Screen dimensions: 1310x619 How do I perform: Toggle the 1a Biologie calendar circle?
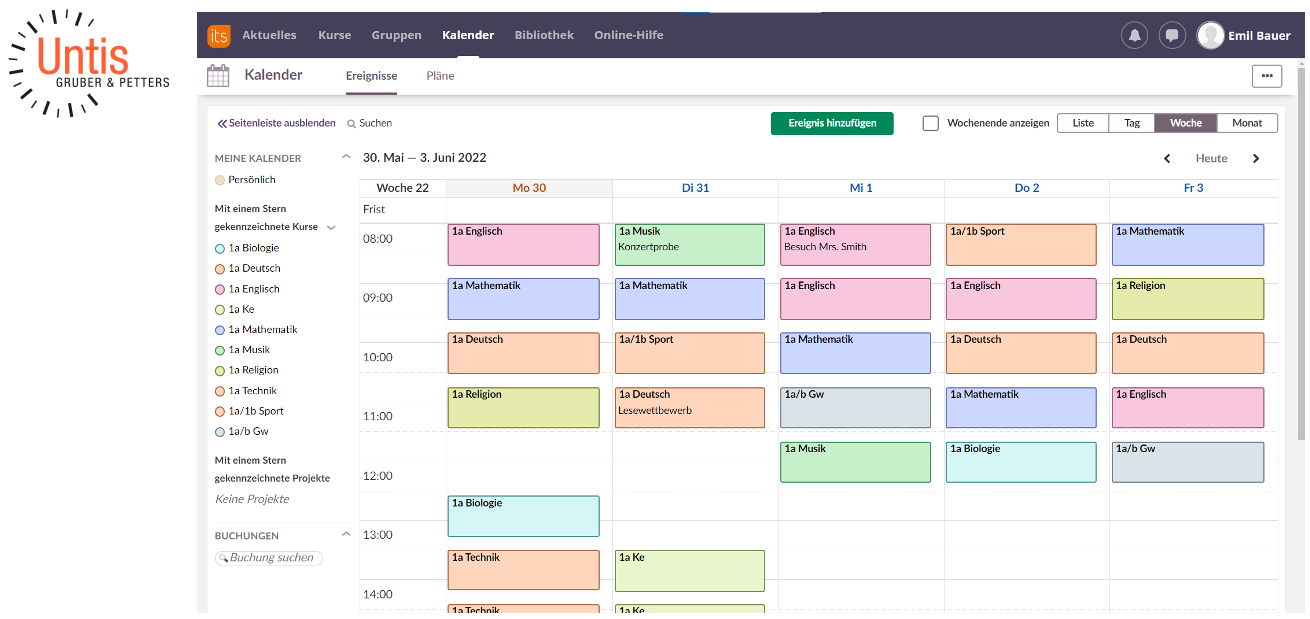pos(220,249)
